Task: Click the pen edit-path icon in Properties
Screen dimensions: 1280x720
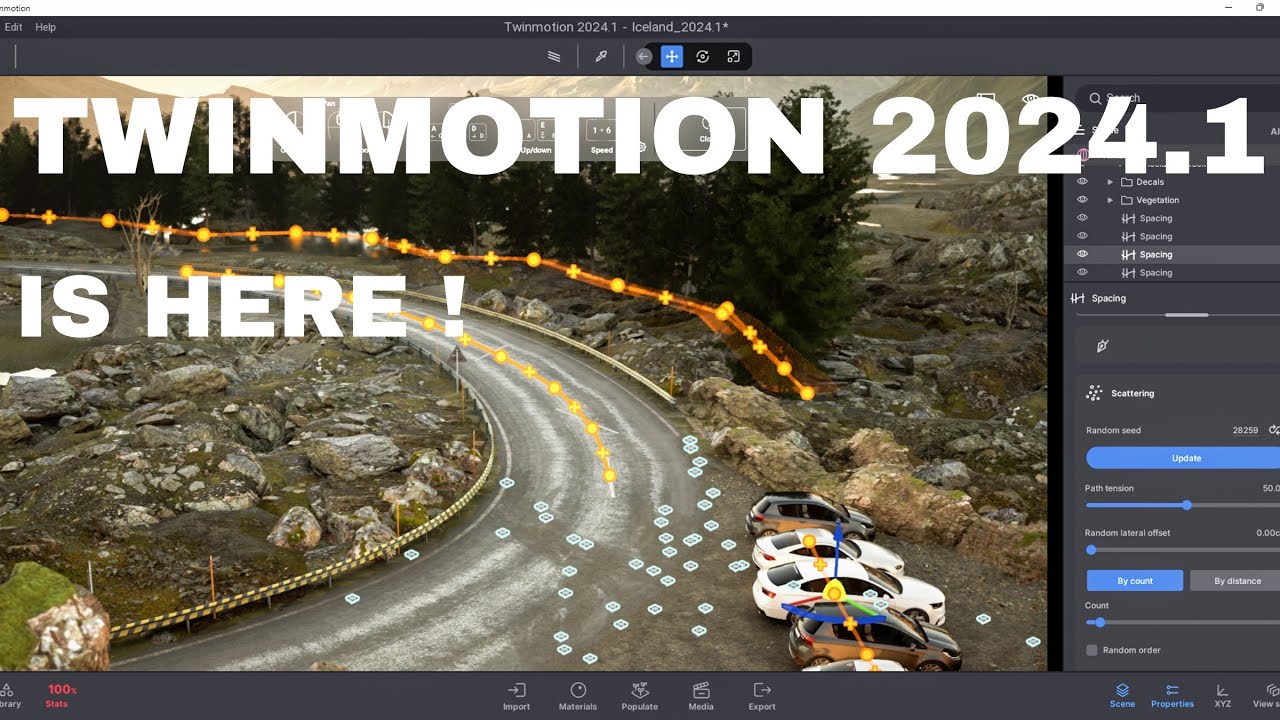Action: 1103,346
